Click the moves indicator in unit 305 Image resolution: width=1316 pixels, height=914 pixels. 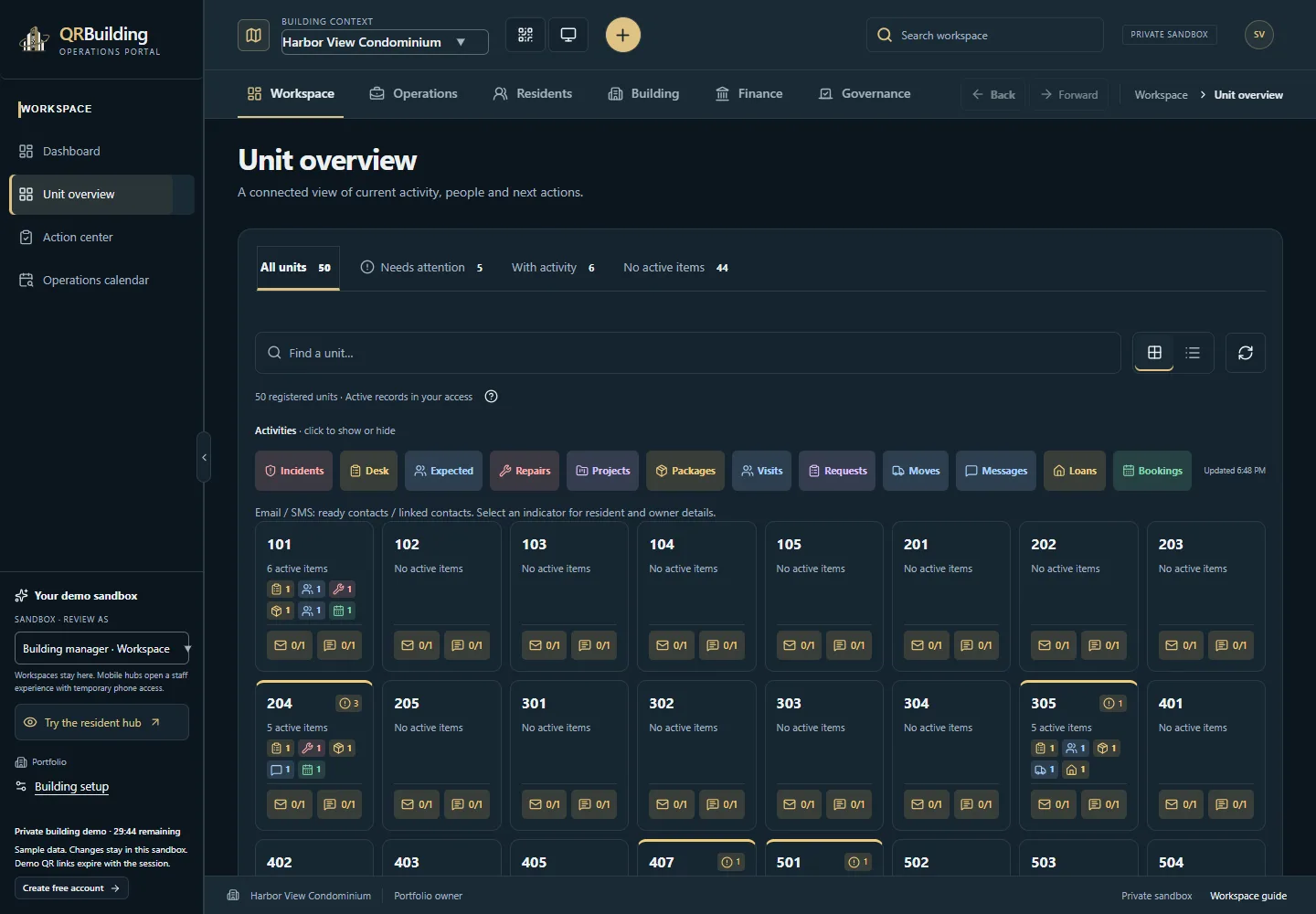tap(1045, 770)
